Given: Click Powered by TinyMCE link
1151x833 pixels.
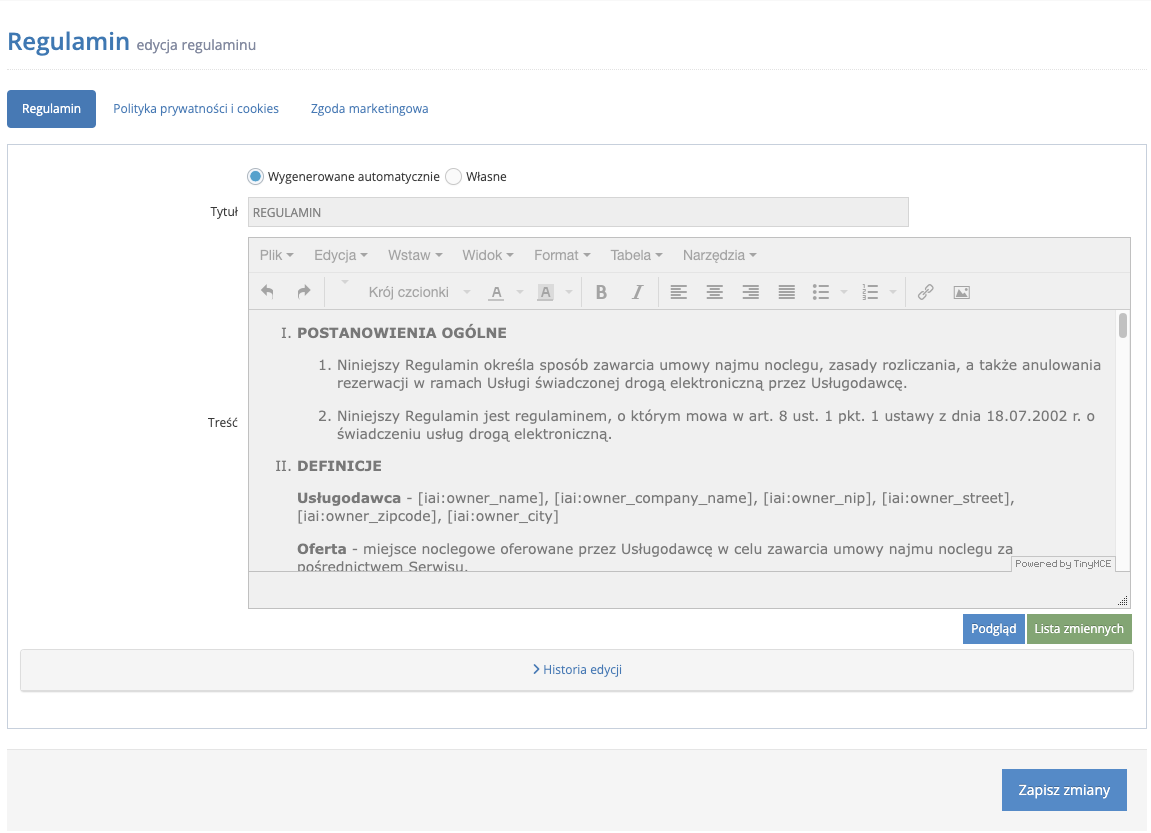Looking at the screenshot, I should [x=1063, y=564].
